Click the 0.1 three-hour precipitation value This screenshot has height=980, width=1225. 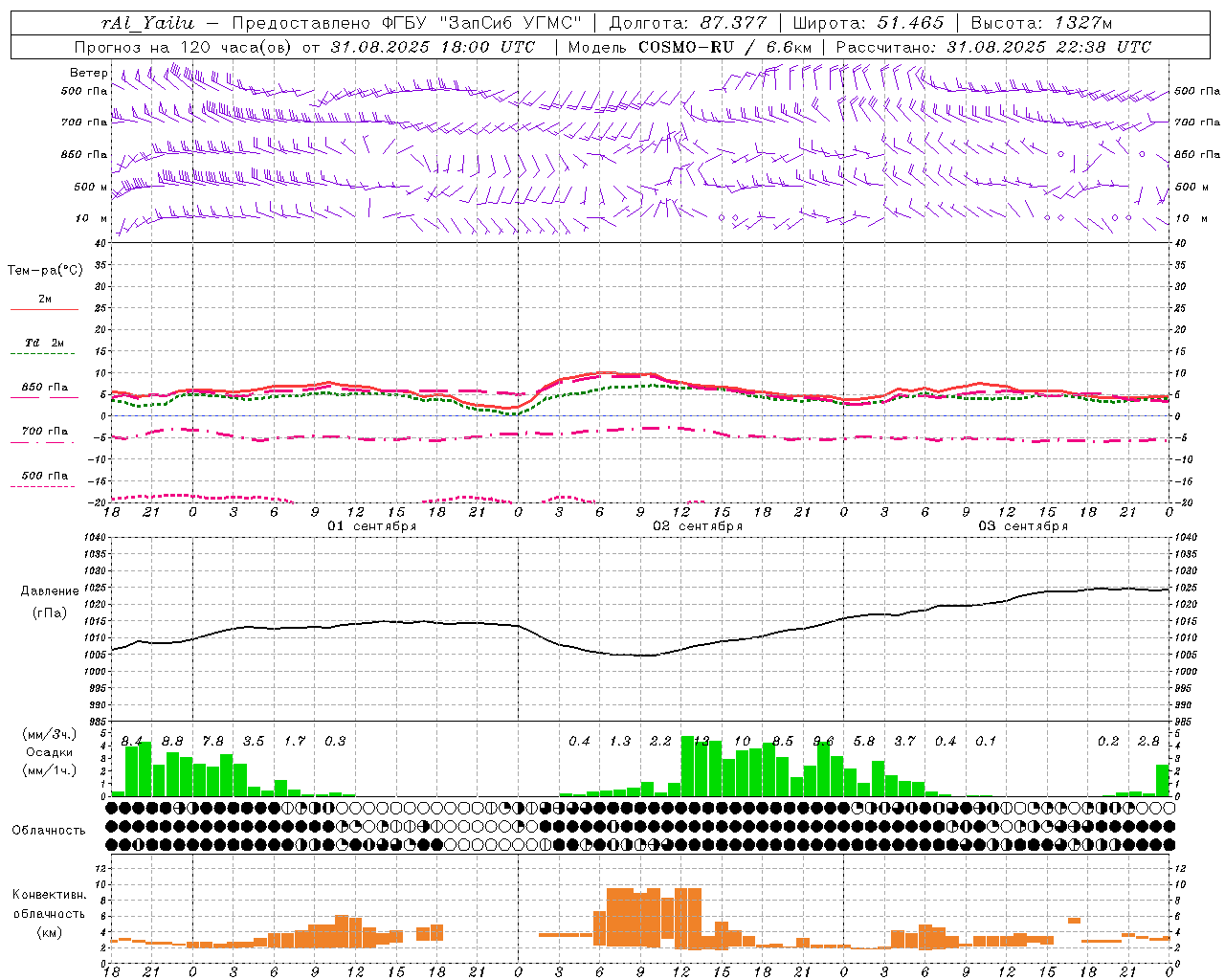[x=986, y=741]
